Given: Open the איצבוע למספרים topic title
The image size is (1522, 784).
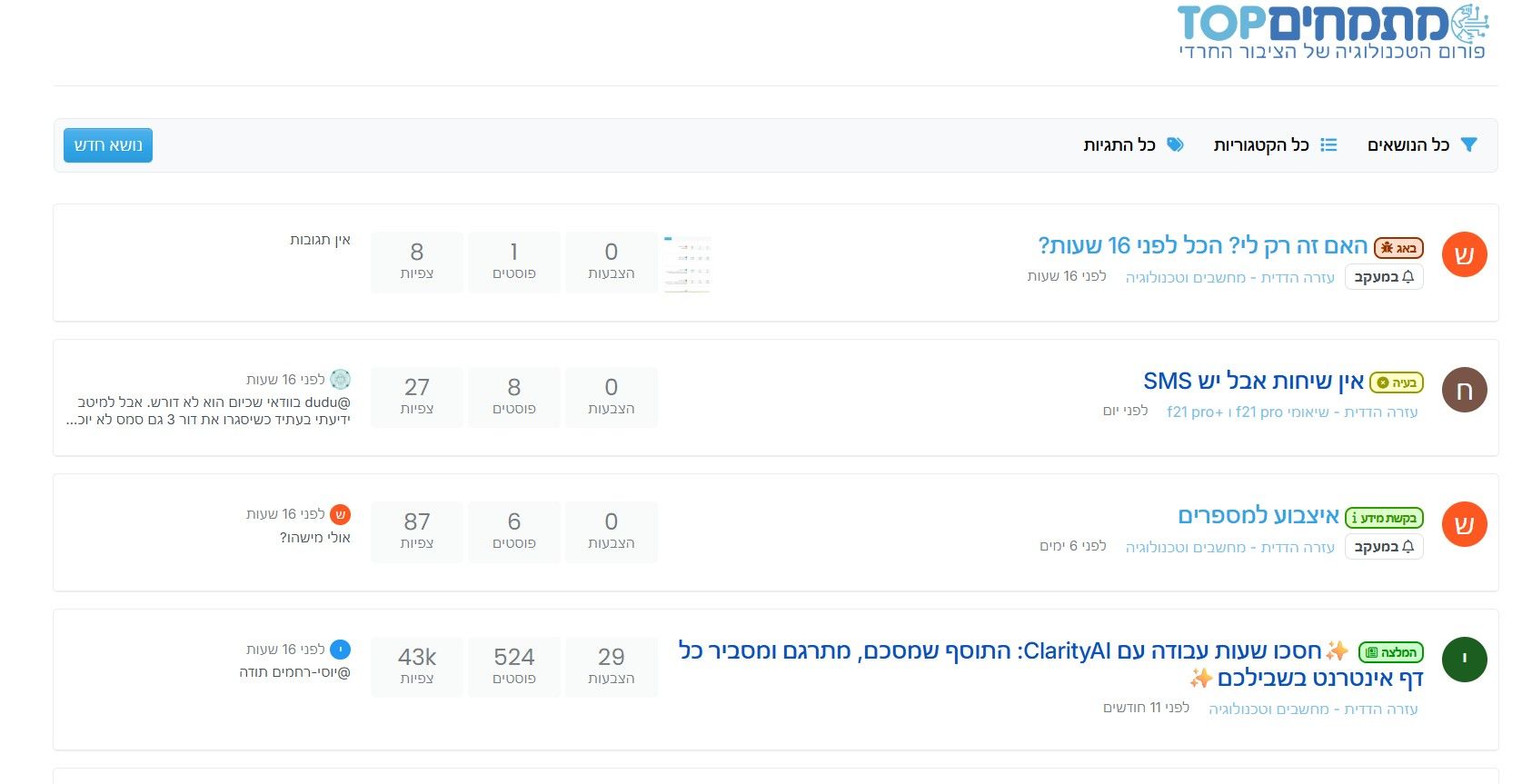Looking at the screenshot, I should coord(1258,516).
